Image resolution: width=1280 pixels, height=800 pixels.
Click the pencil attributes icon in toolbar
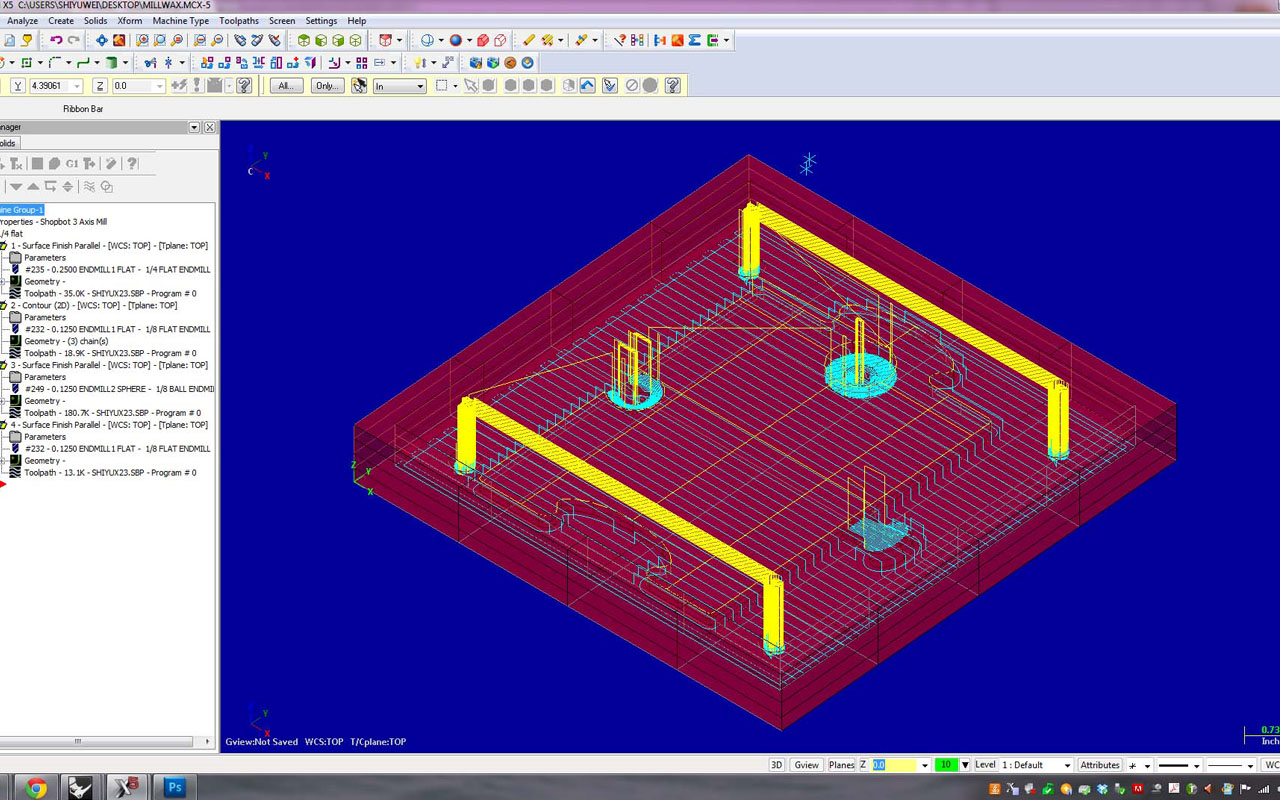pos(529,40)
